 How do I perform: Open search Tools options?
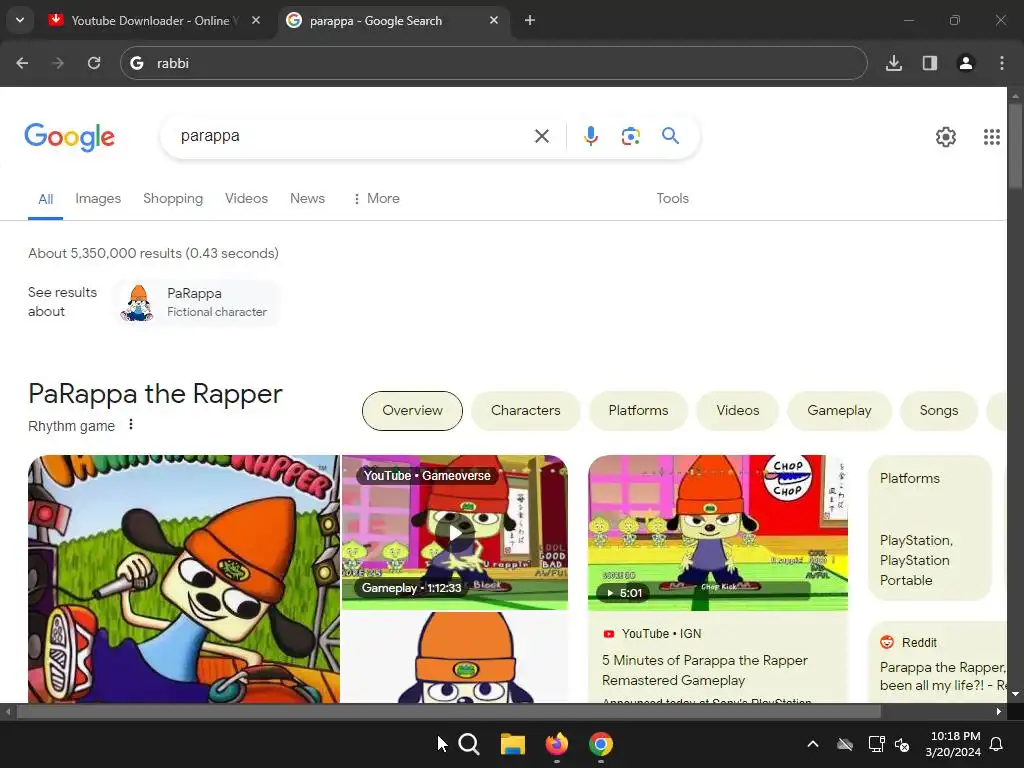tap(673, 199)
